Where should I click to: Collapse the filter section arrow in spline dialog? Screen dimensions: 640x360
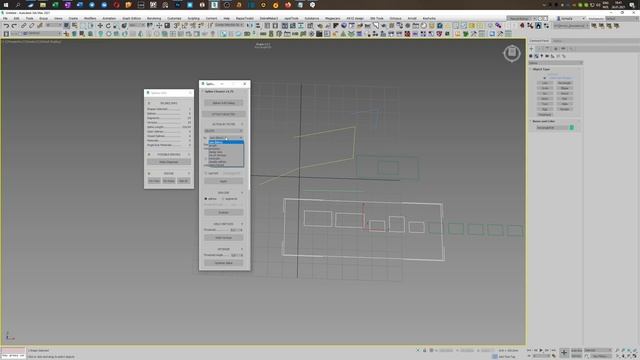coord(242,124)
